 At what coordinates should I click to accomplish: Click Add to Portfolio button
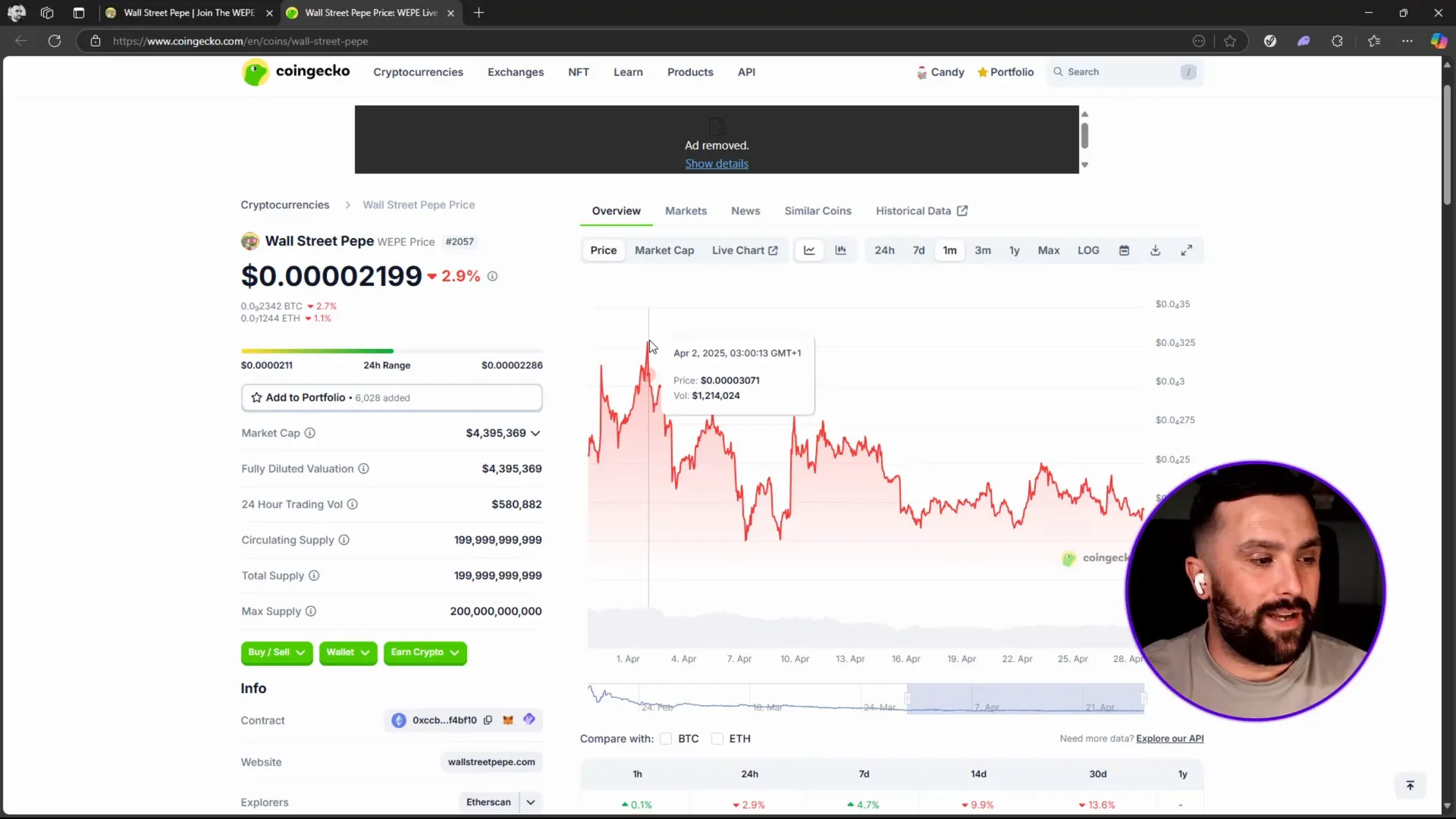pyautogui.click(x=391, y=397)
